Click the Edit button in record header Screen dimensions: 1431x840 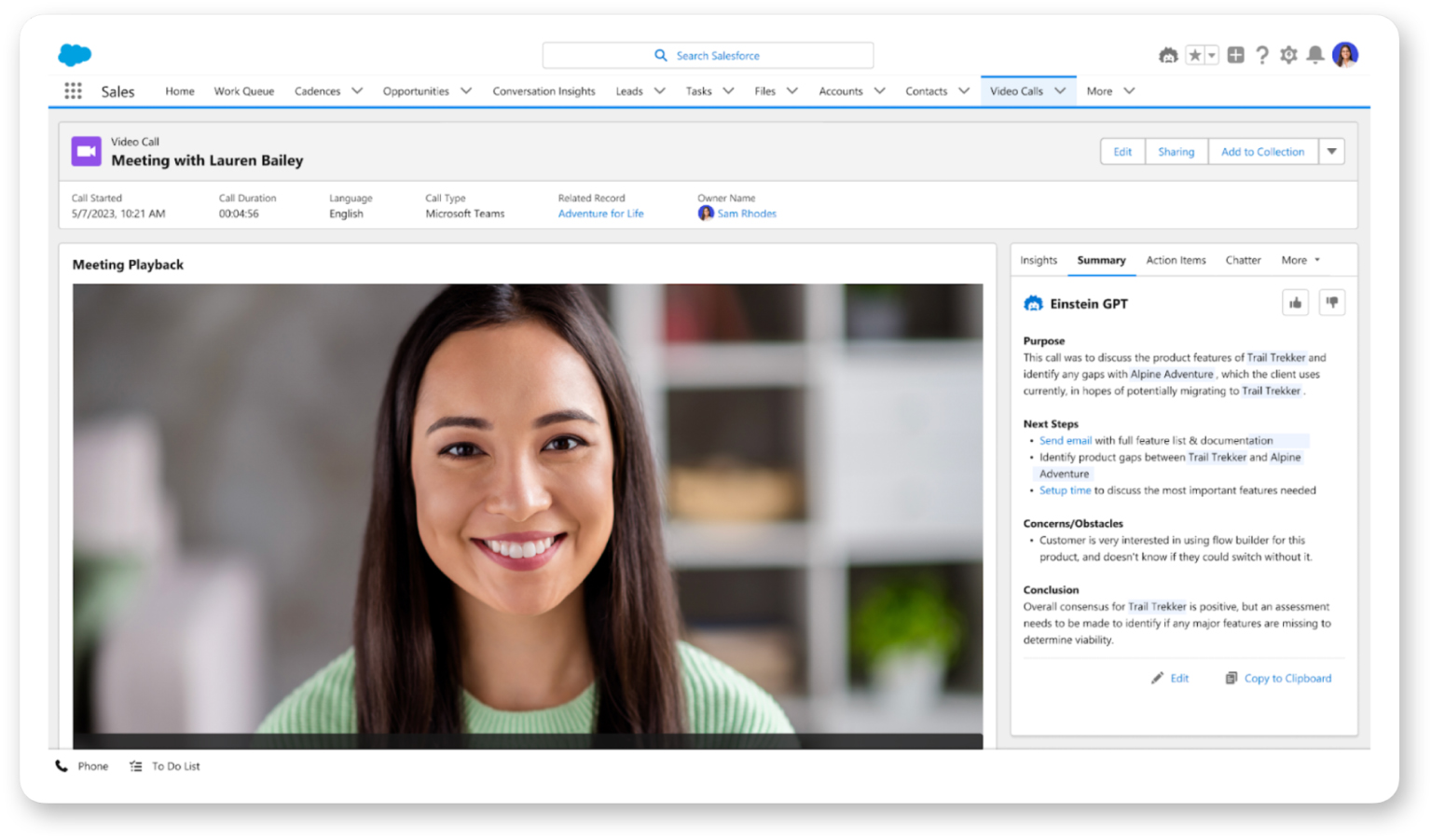coord(1122,152)
